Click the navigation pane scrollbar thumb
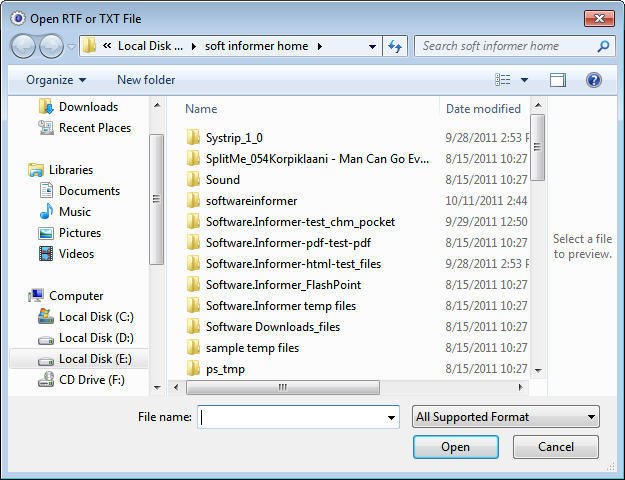 157,199
